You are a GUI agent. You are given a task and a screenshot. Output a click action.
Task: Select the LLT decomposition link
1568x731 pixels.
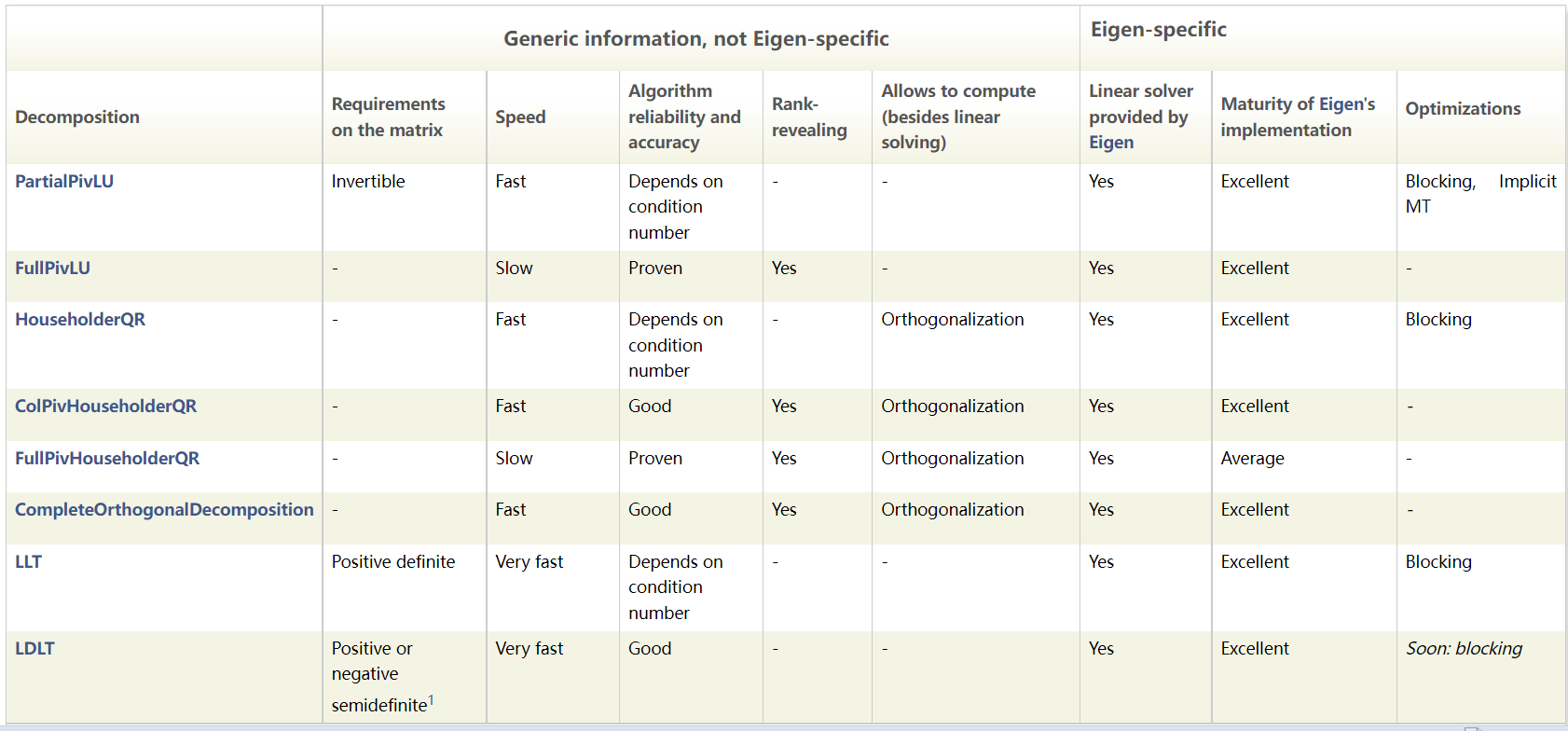point(28,561)
